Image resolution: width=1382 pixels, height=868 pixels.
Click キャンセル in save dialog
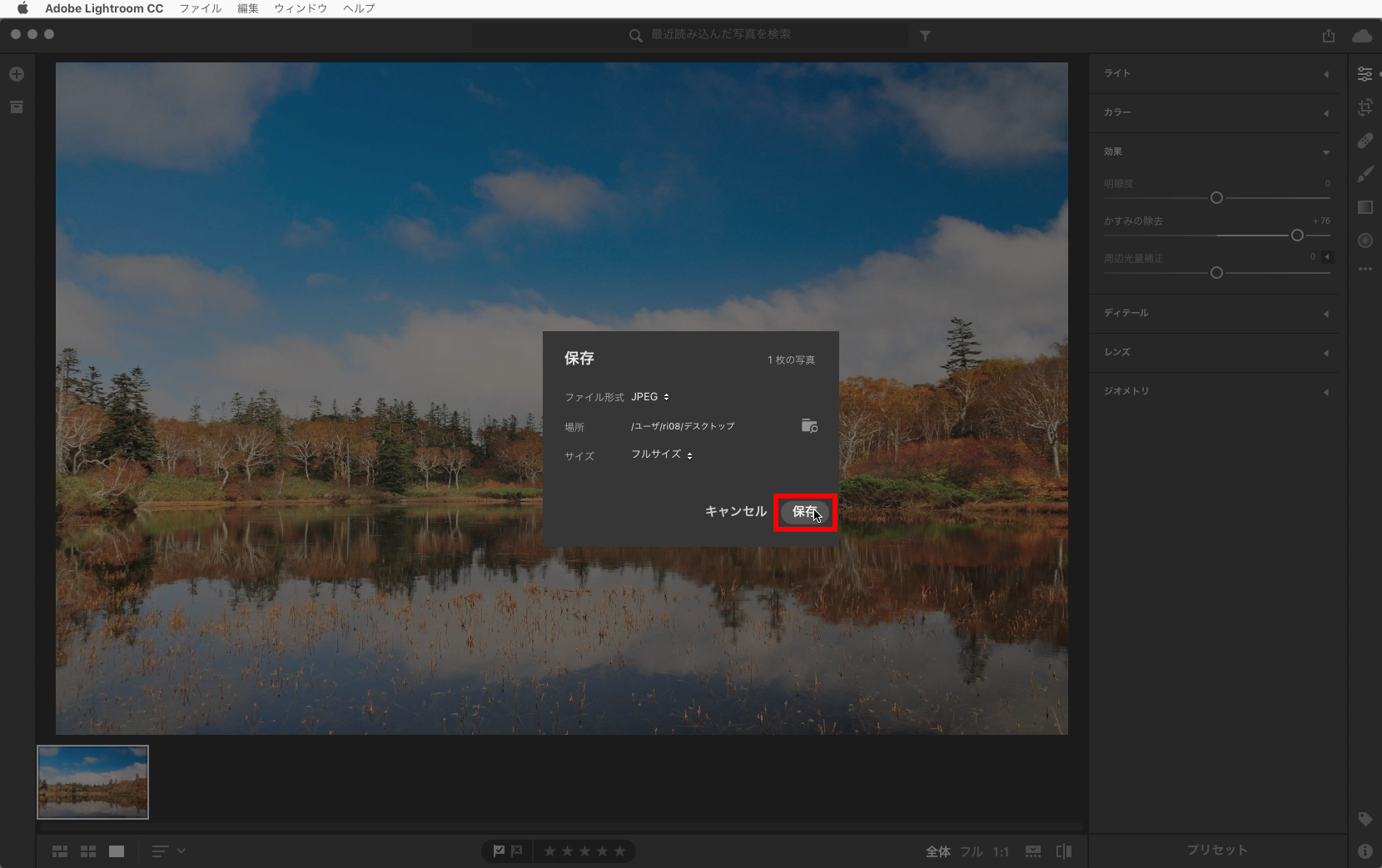click(736, 511)
